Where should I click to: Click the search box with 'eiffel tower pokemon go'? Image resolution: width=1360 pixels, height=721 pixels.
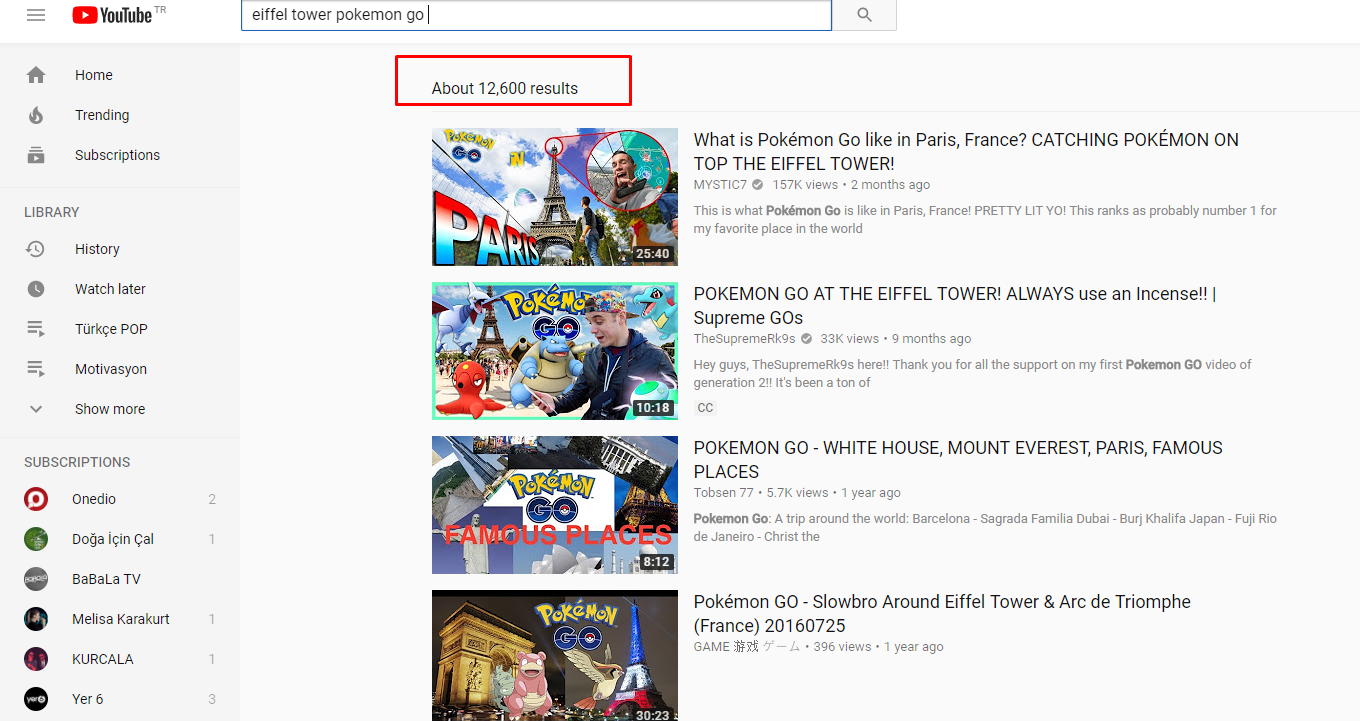pyautogui.click(x=536, y=15)
